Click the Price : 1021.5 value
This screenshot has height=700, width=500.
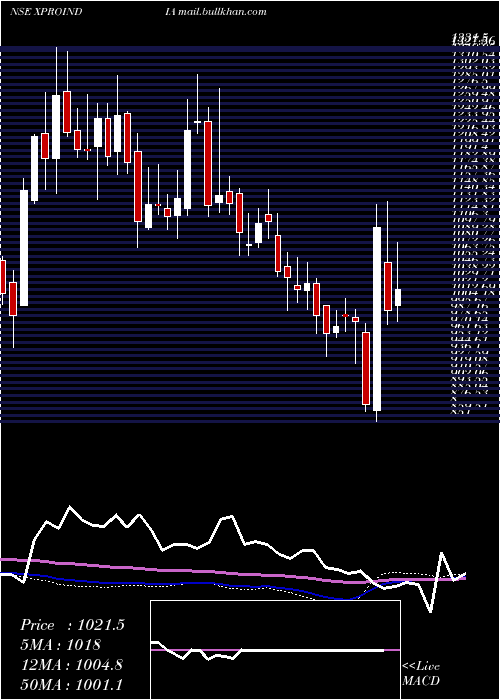72,625
